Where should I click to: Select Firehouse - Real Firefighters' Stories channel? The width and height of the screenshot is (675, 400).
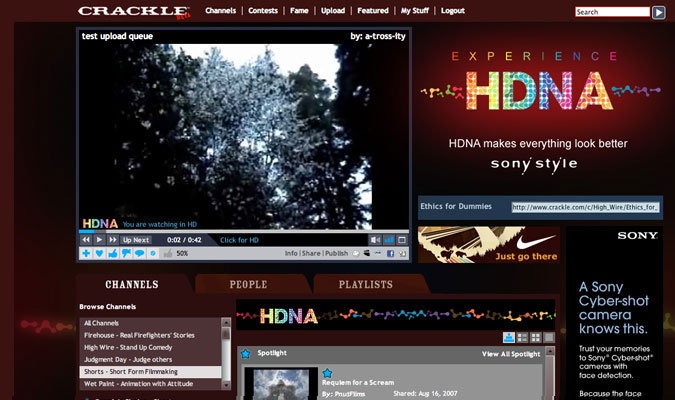(x=150, y=335)
